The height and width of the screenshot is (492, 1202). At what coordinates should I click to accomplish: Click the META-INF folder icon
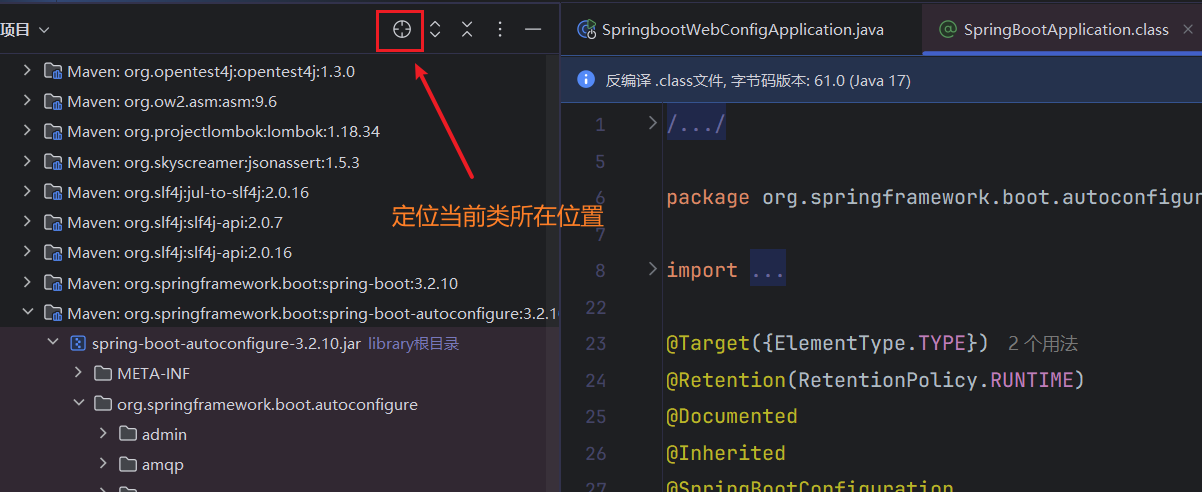[x=102, y=374]
